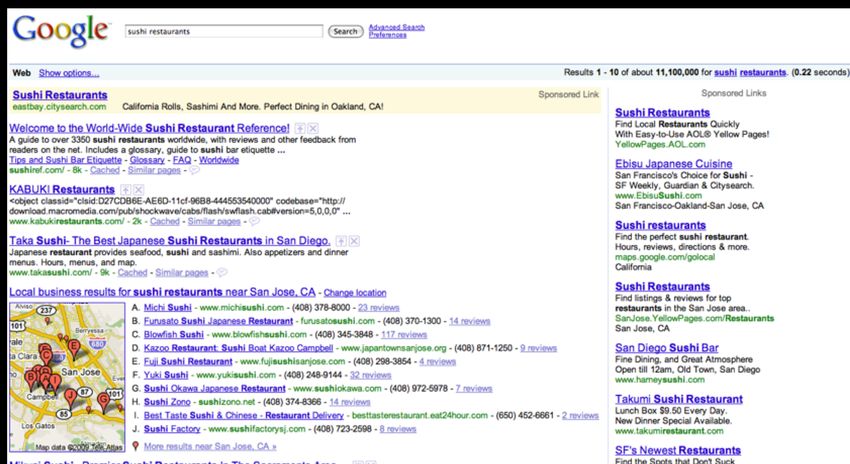Remove the KABUKI Restaurants result
The height and width of the screenshot is (464, 850).
(138, 190)
